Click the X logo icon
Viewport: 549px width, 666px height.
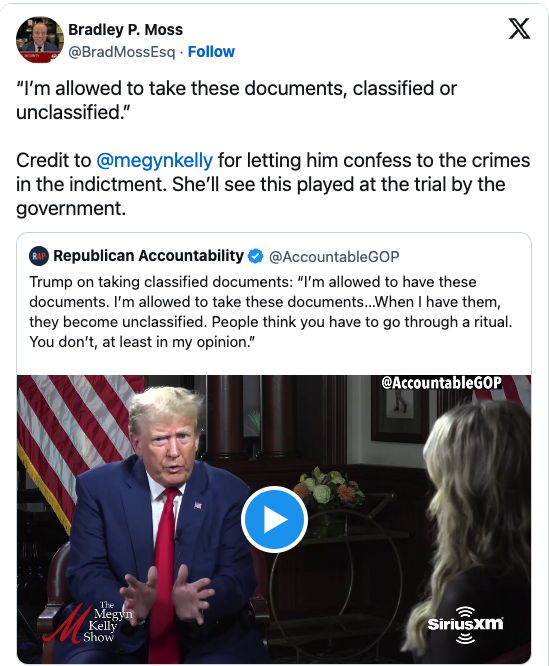[x=519, y=29]
